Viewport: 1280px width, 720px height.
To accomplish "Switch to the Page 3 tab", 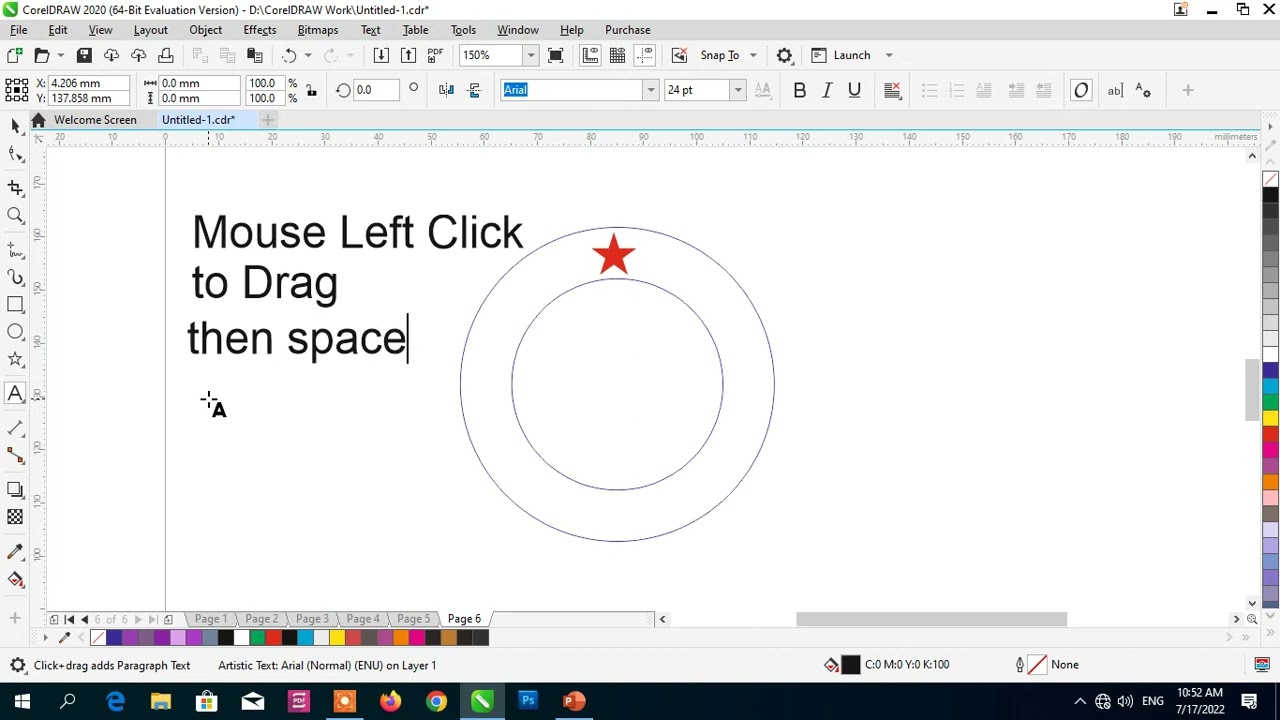I will pos(312,619).
